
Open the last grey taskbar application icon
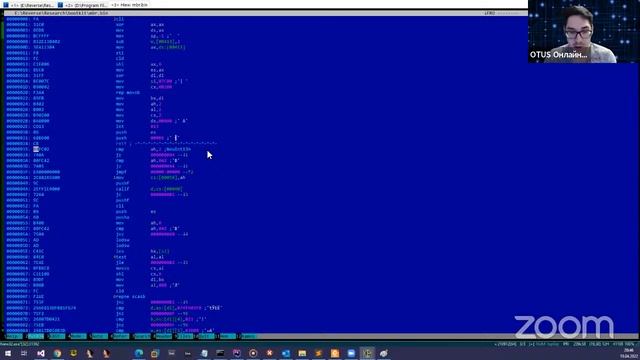[384, 353]
